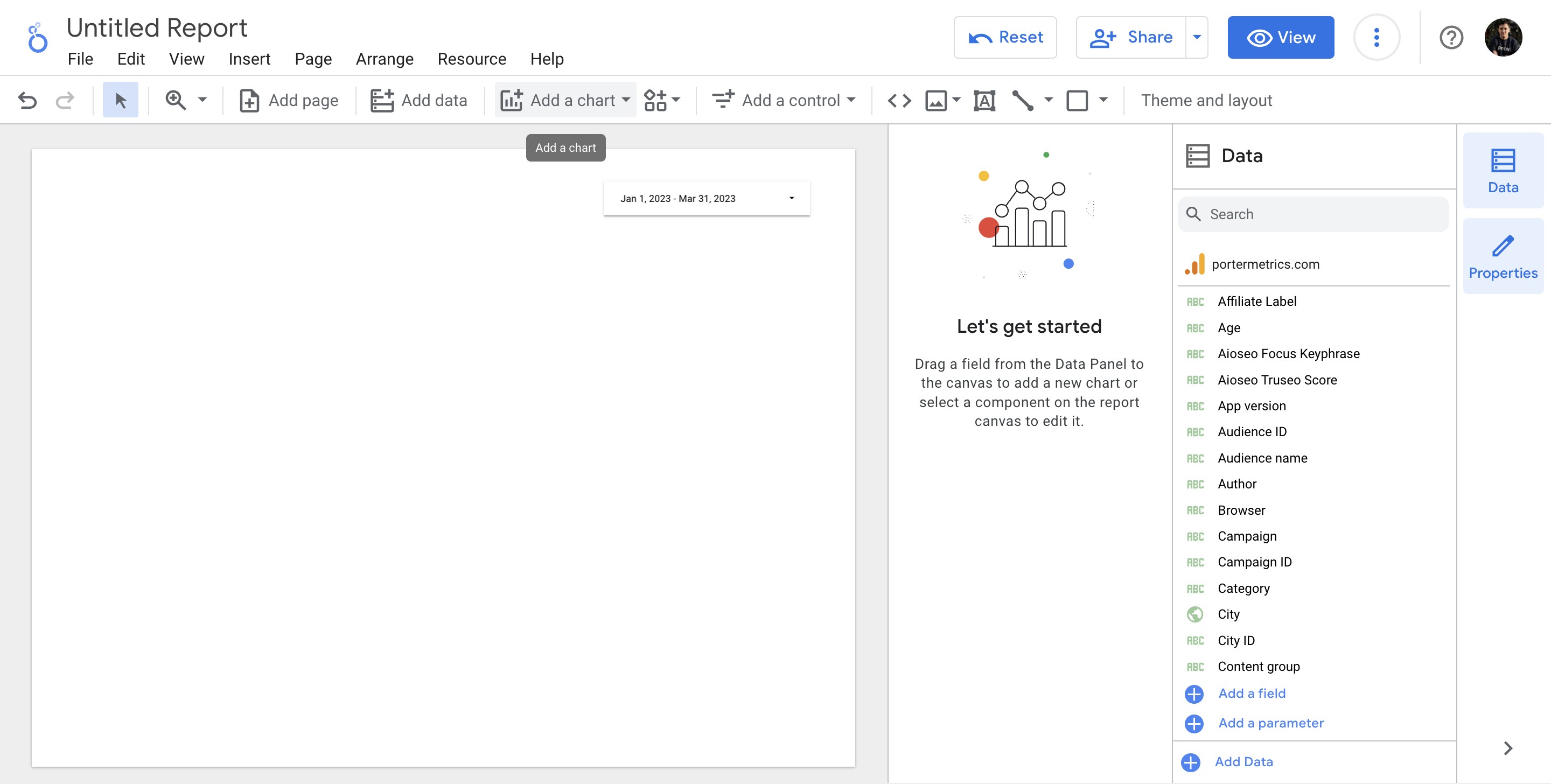
Task: Insert an image with image icon
Action: pos(935,100)
